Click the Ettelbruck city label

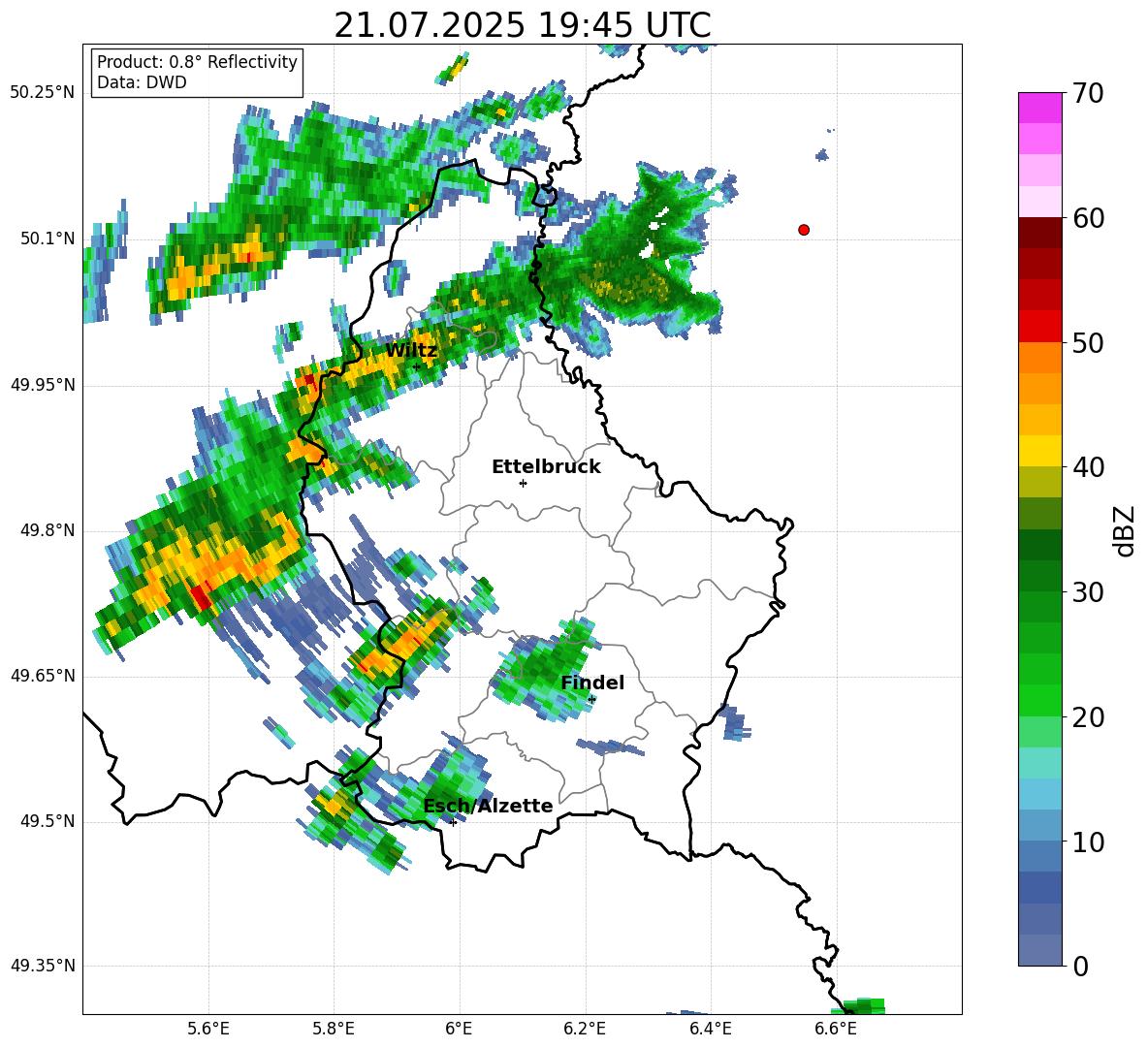tap(546, 467)
